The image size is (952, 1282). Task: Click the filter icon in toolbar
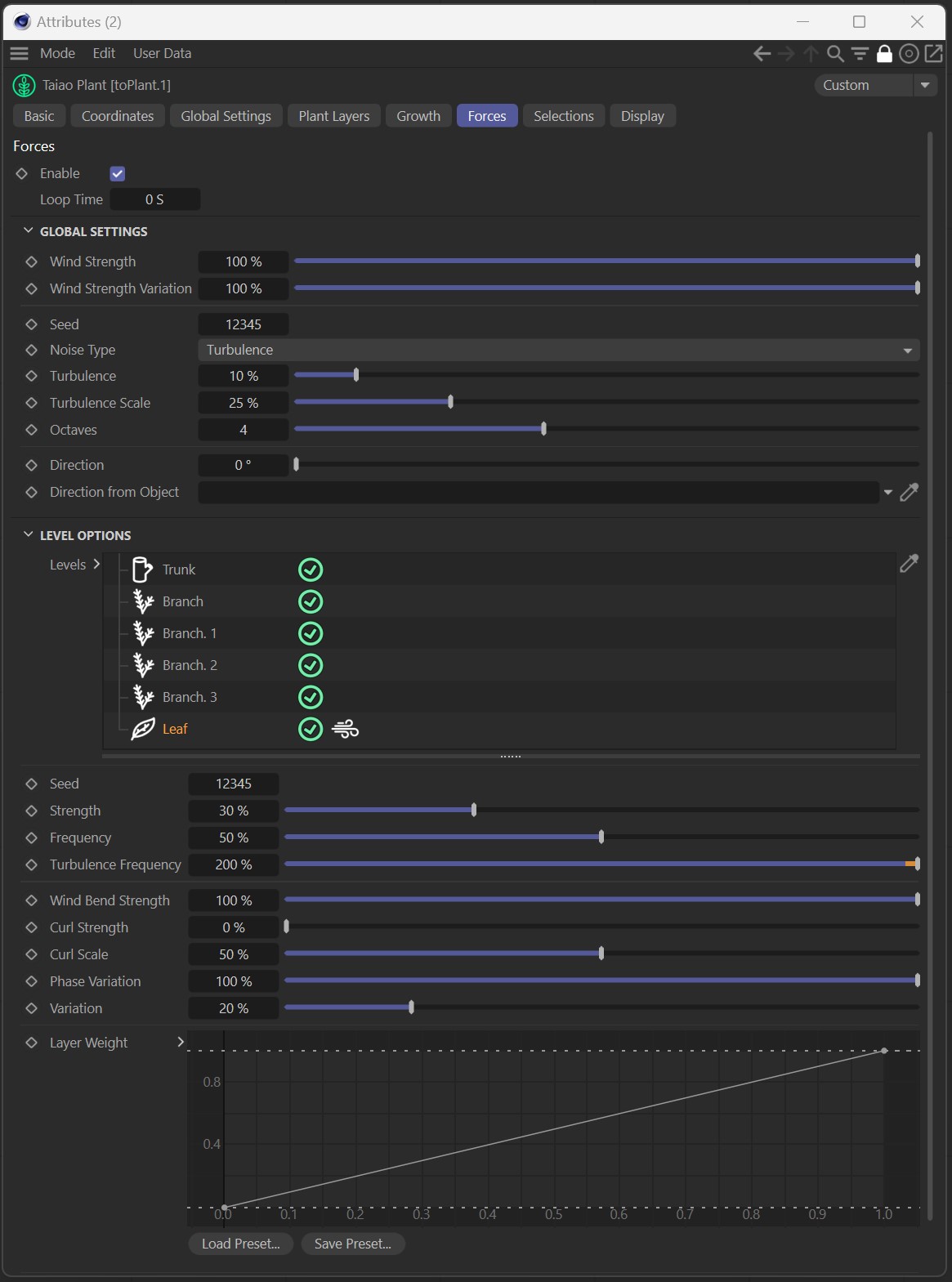click(x=860, y=54)
